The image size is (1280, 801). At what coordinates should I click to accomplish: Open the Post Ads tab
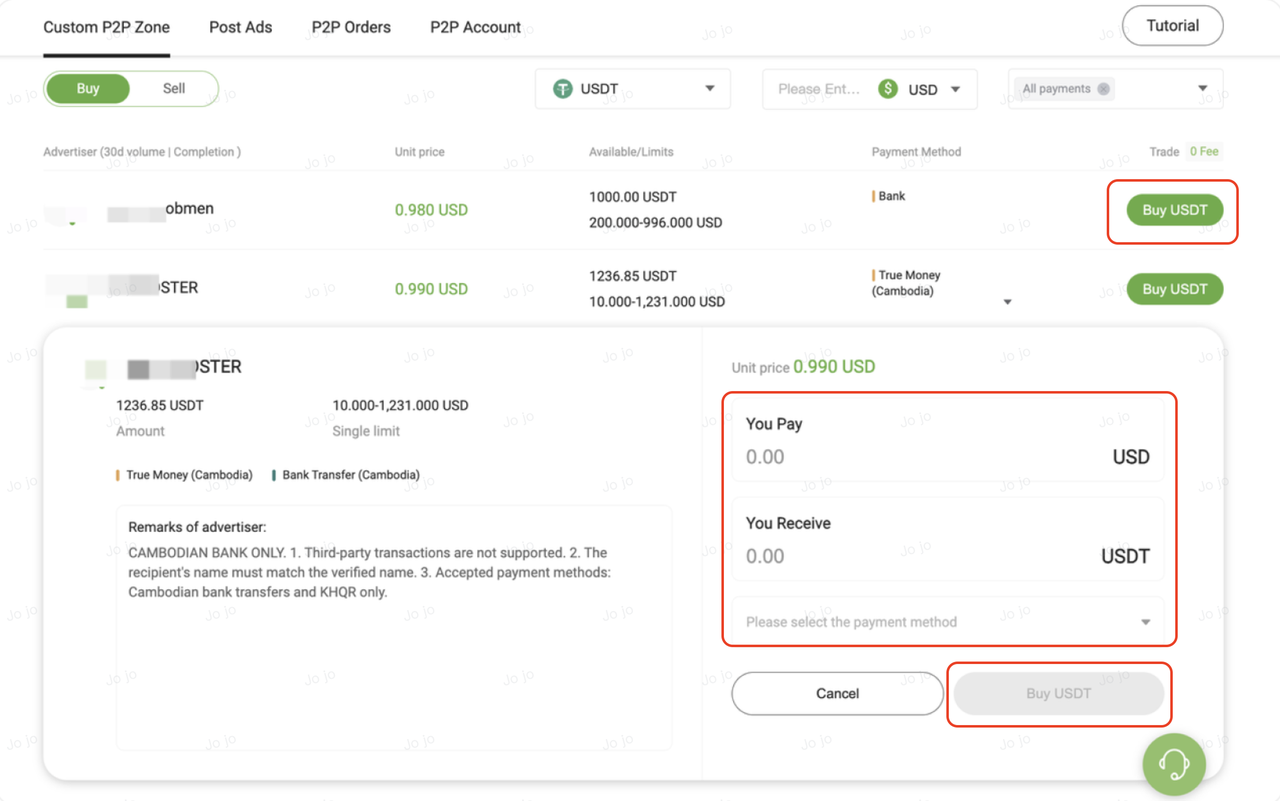click(240, 27)
